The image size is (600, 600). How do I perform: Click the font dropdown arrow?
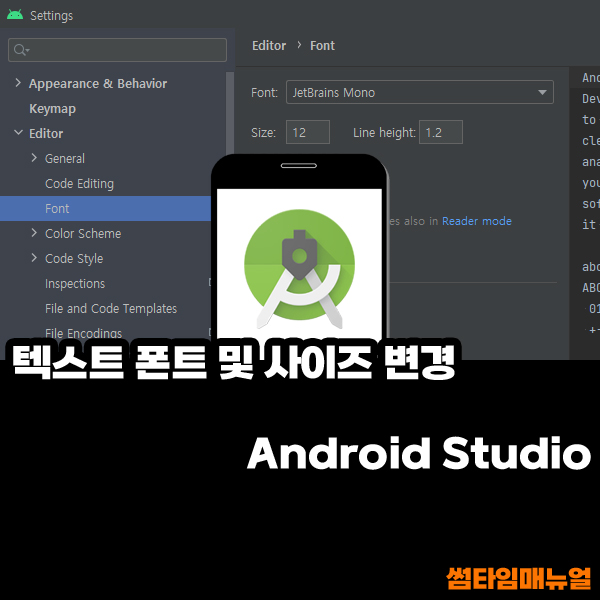click(542, 92)
